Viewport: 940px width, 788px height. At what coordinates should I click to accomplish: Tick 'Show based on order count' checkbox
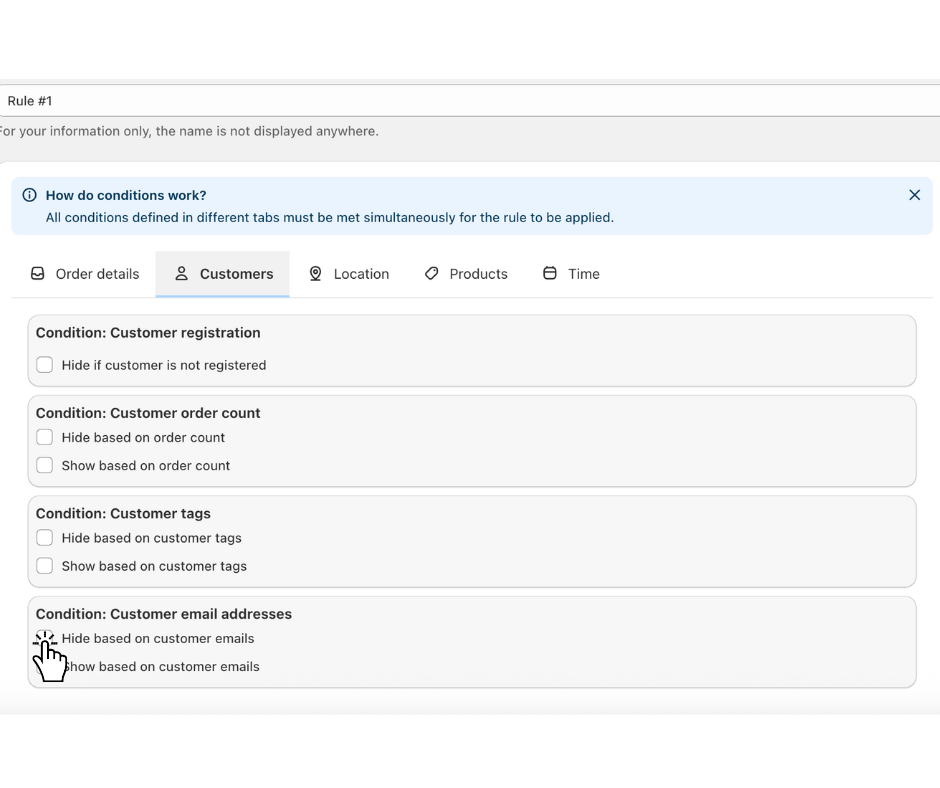coord(45,465)
